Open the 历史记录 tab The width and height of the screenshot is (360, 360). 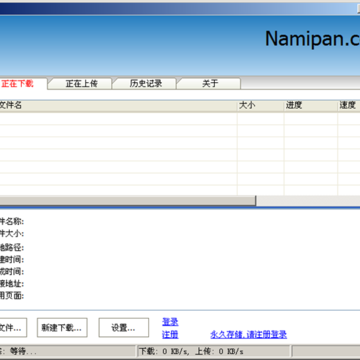146,84
